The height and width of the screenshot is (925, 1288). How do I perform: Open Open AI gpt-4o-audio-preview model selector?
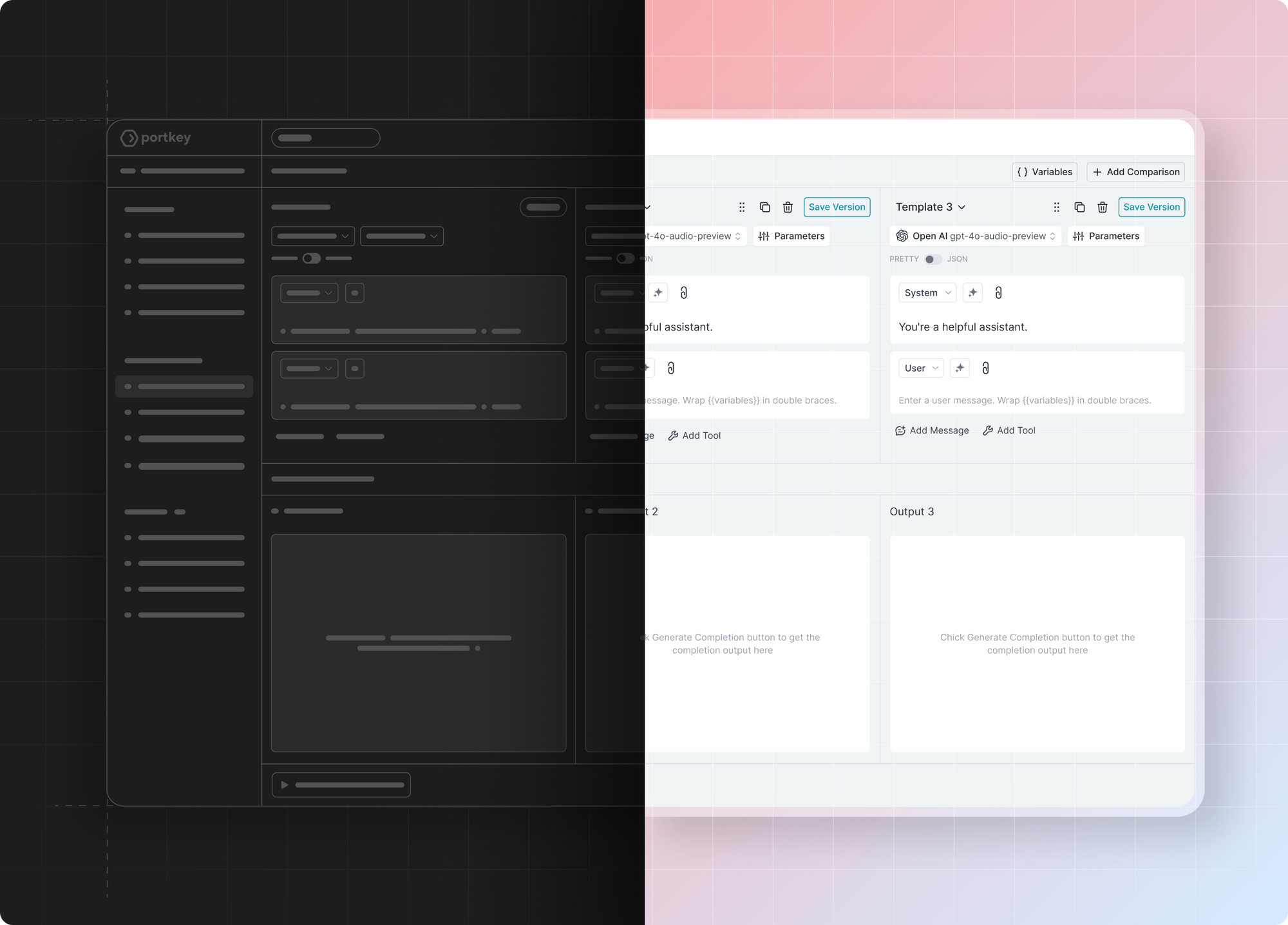pyautogui.click(x=975, y=236)
